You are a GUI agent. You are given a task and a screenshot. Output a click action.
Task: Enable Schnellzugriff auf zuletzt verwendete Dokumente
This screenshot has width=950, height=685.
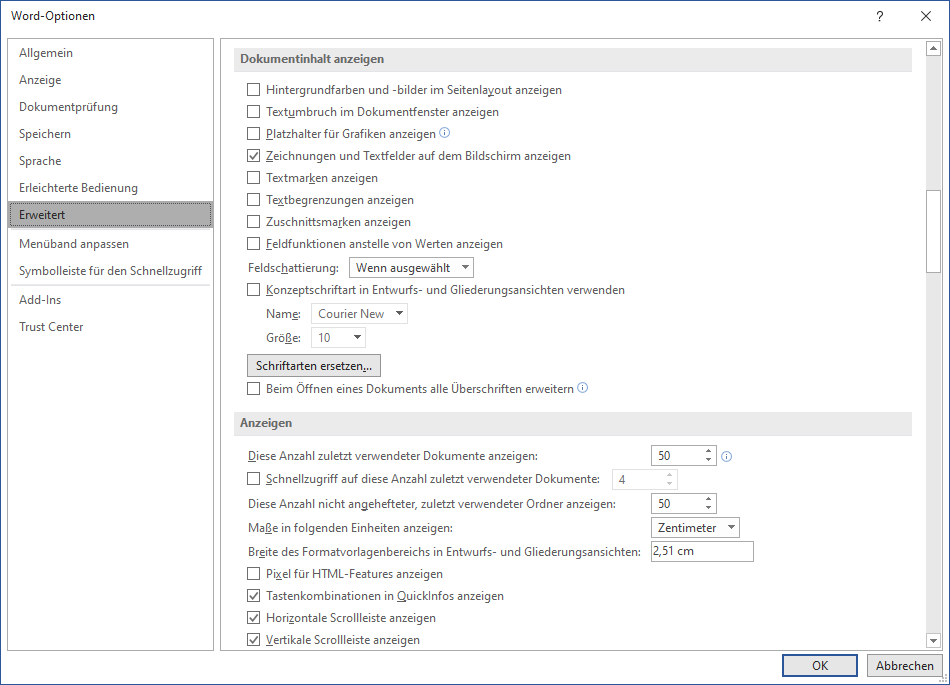point(253,479)
